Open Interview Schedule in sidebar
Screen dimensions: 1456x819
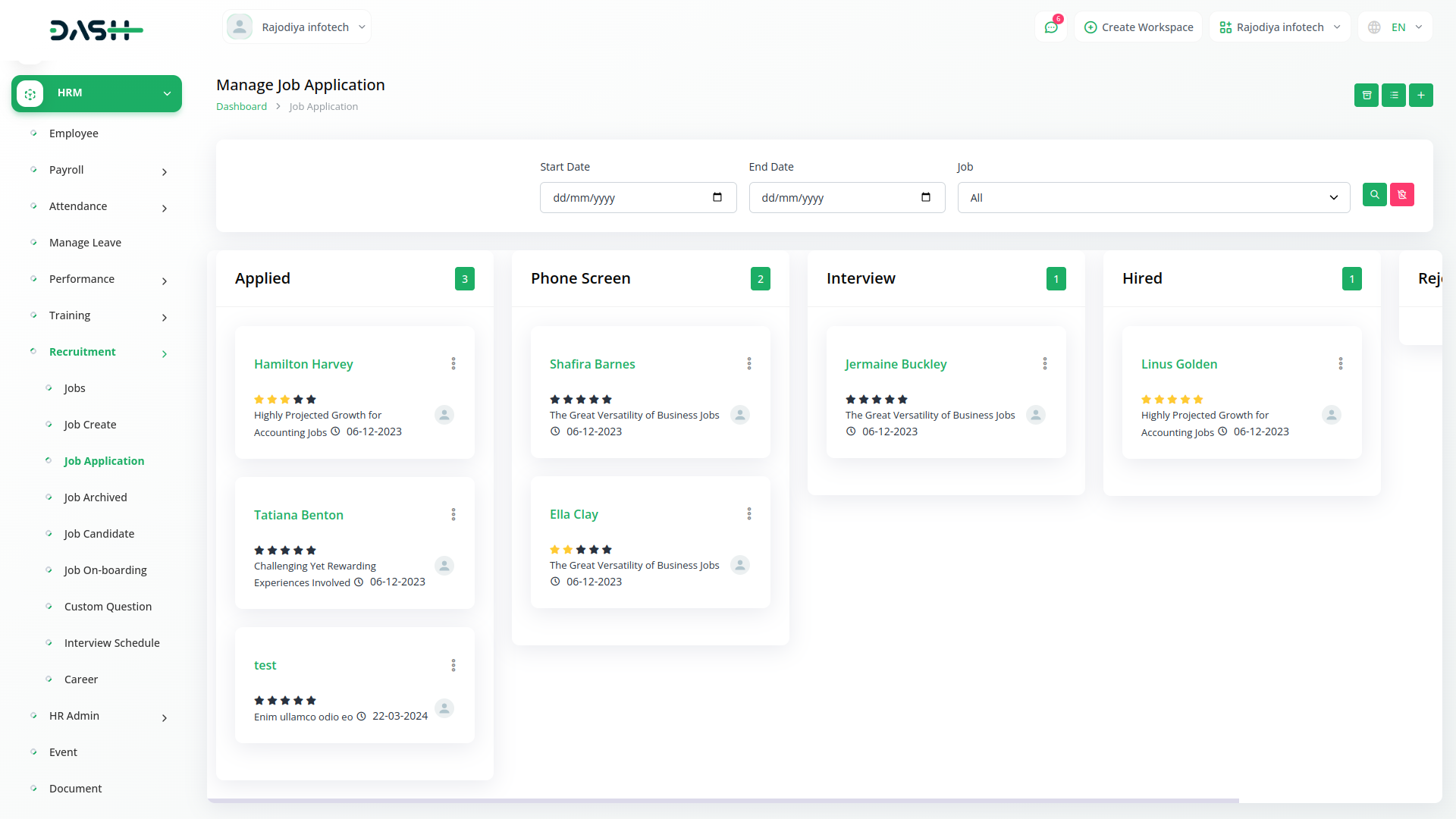tap(111, 643)
